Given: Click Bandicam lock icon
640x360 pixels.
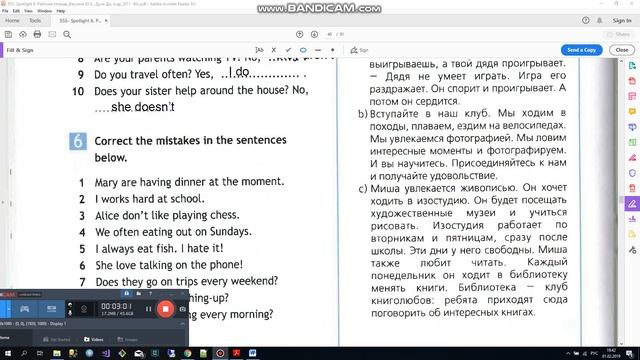Looking at the screenshot, I should coord(127,293).
